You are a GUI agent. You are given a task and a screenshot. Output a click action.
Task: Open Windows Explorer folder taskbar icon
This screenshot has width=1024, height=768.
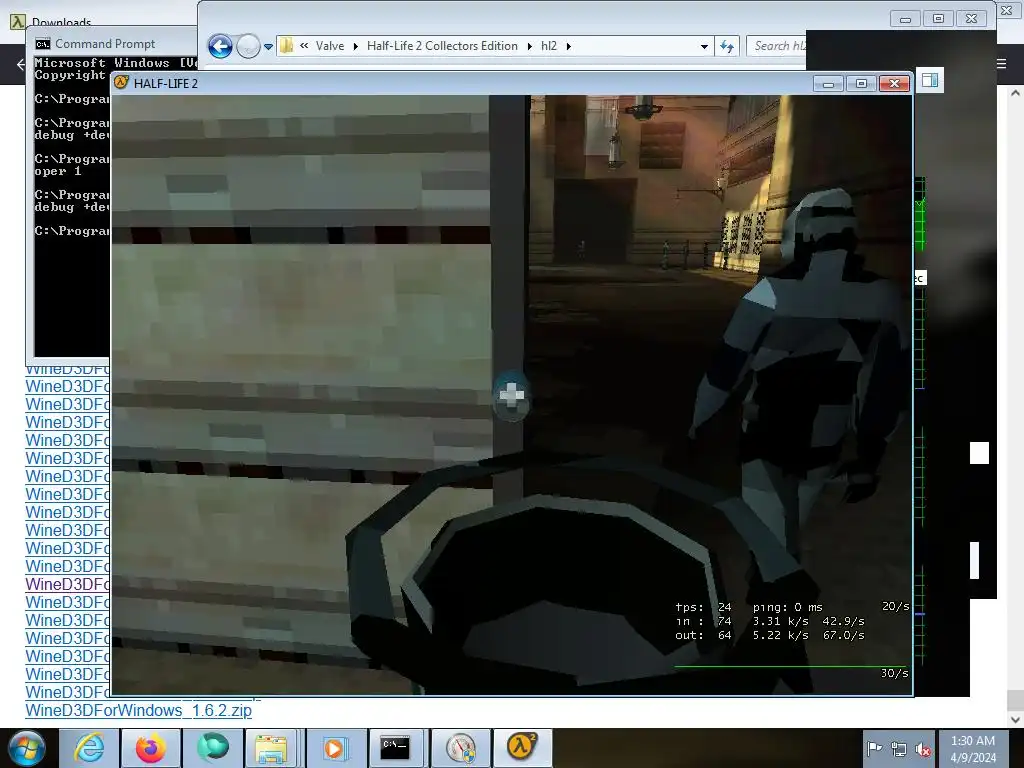[271, 748]
